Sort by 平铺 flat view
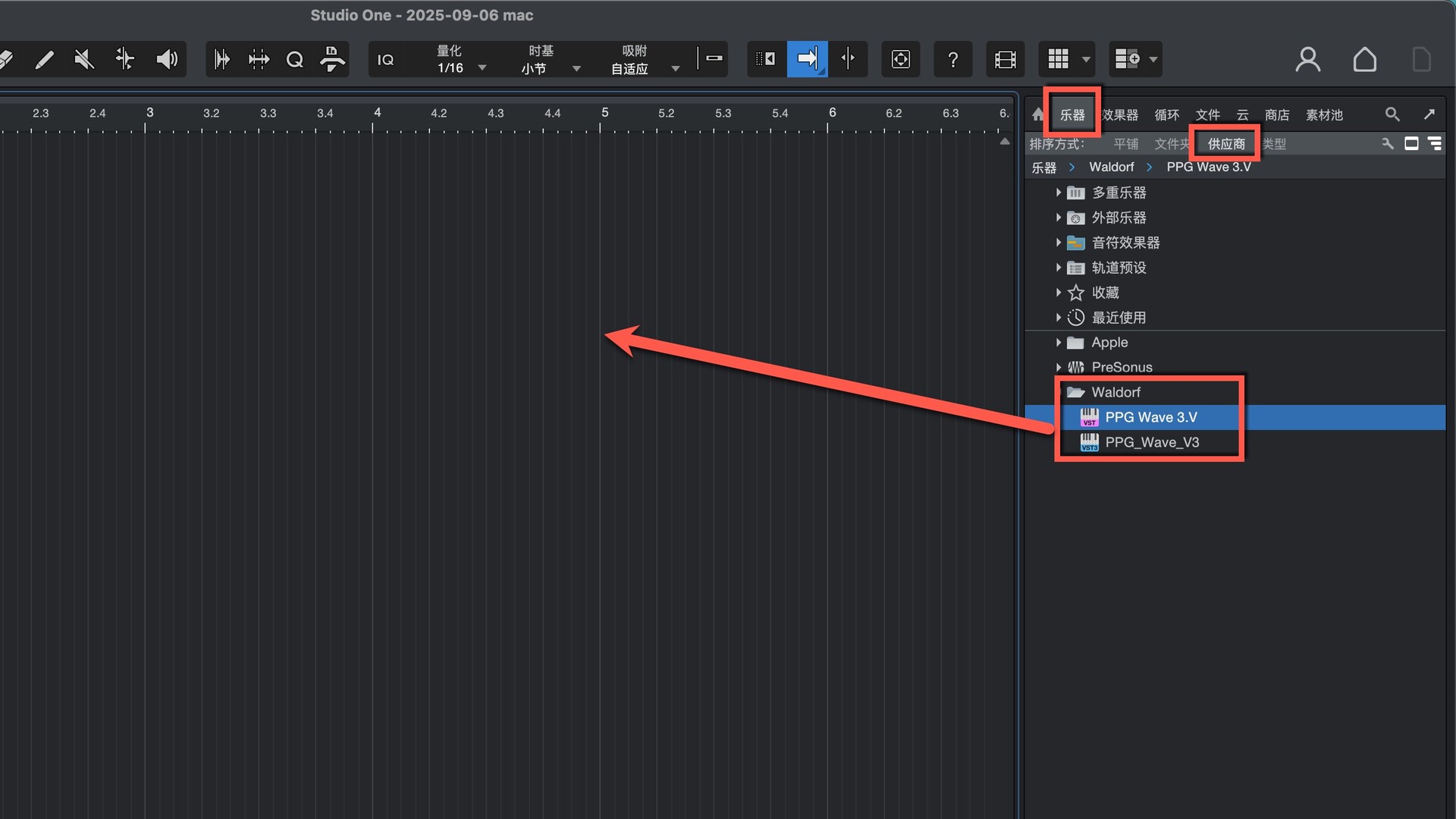This screenshot has height=819, width=1456. tap(1126, 144)
